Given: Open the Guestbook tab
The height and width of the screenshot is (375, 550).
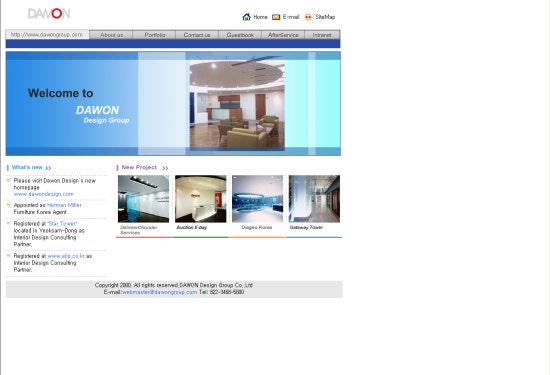Looking at the screenshot, I should click(240, 35).
